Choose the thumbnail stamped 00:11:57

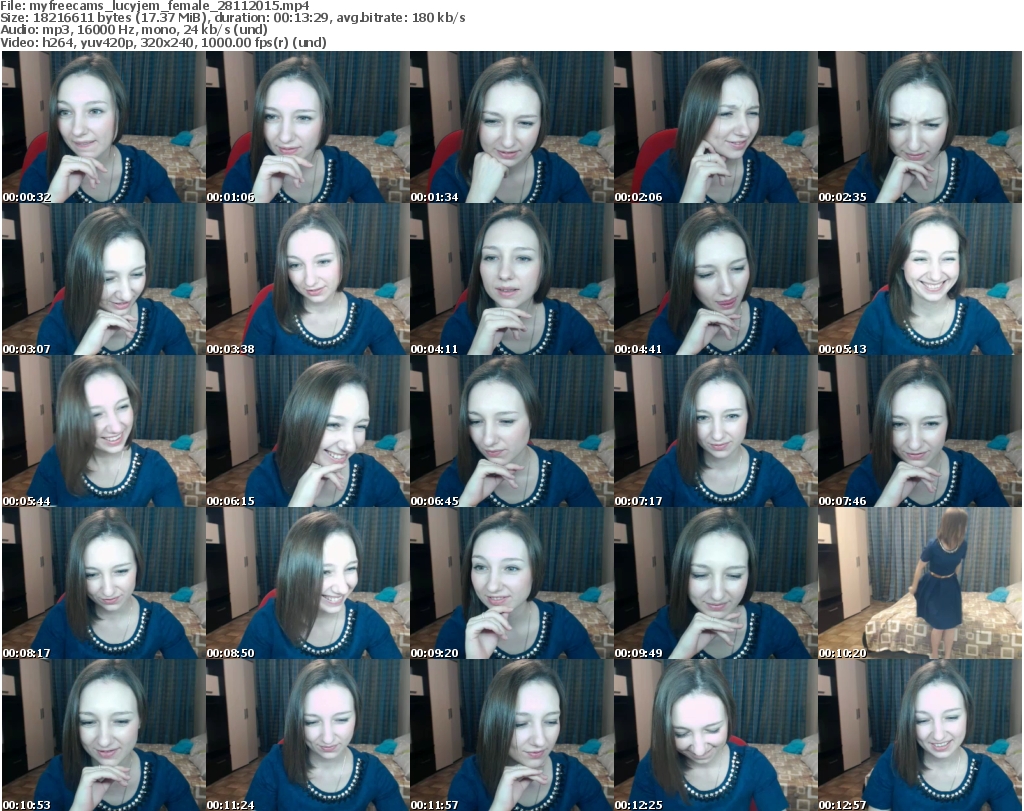point(511,735)
